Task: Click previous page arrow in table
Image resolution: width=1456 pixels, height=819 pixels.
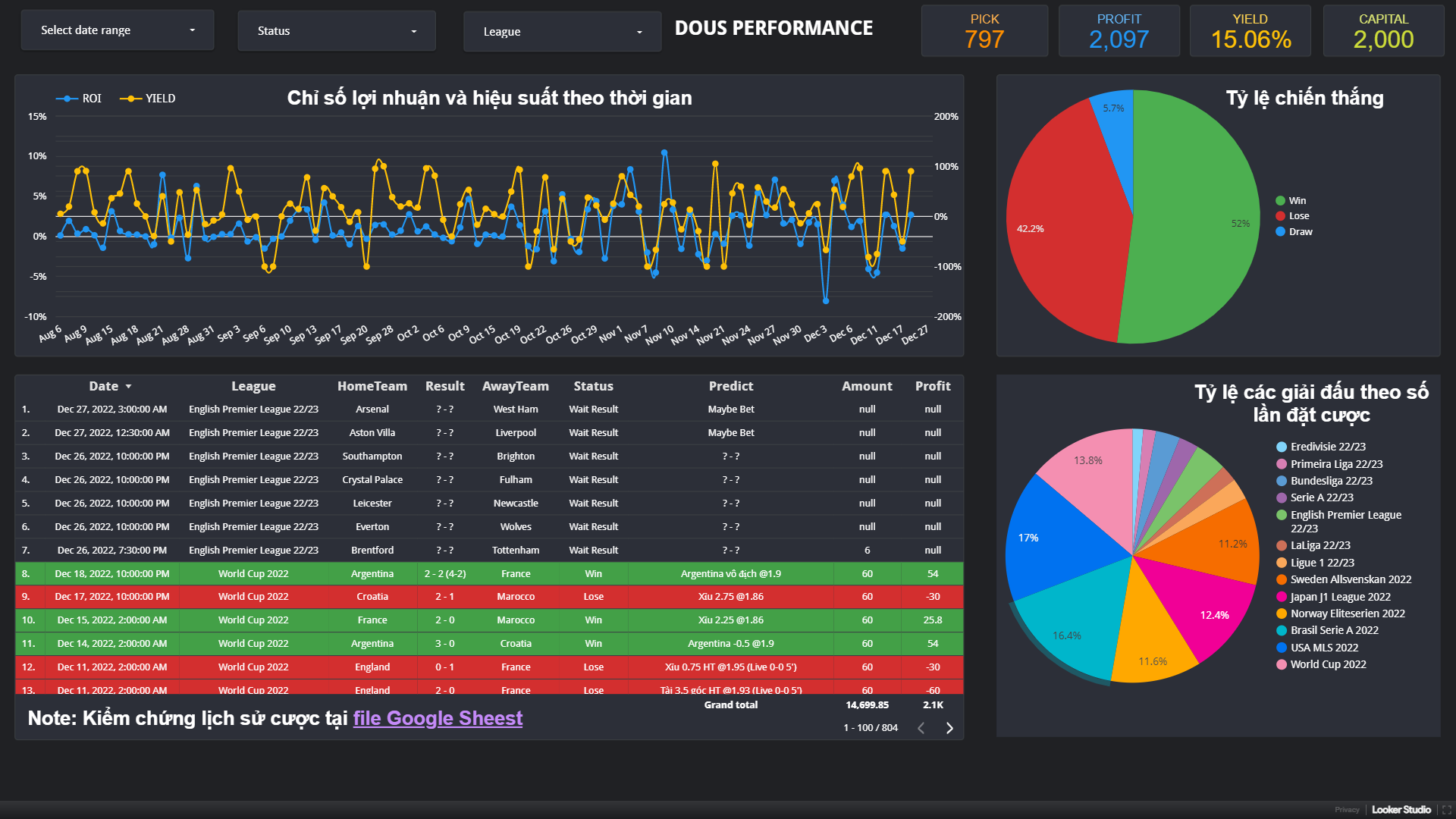Action: [x=921, y=728]
